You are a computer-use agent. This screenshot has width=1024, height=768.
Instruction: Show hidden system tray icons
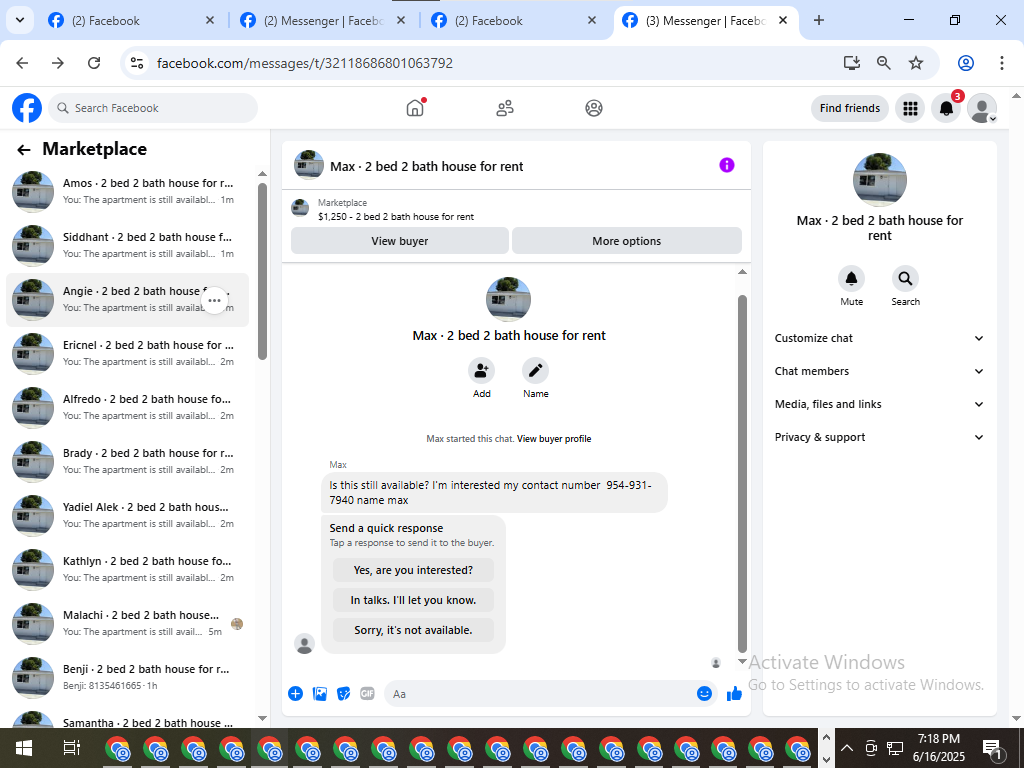(x=847, y=748)
